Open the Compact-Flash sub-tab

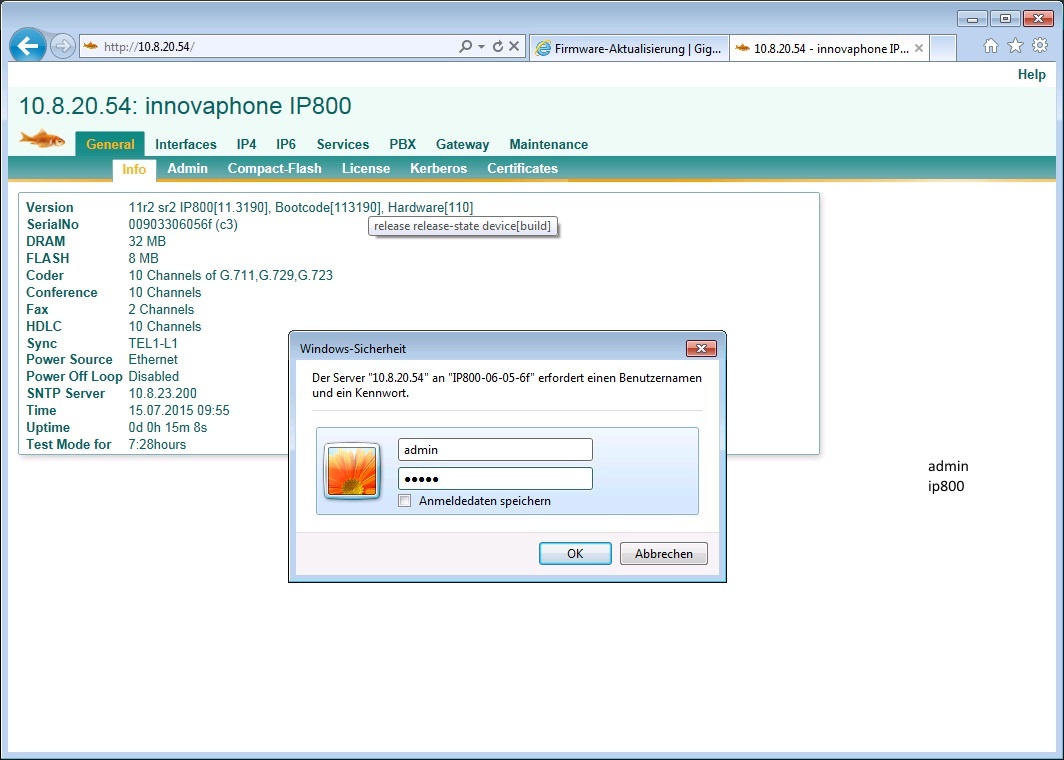tap(274, 168)
